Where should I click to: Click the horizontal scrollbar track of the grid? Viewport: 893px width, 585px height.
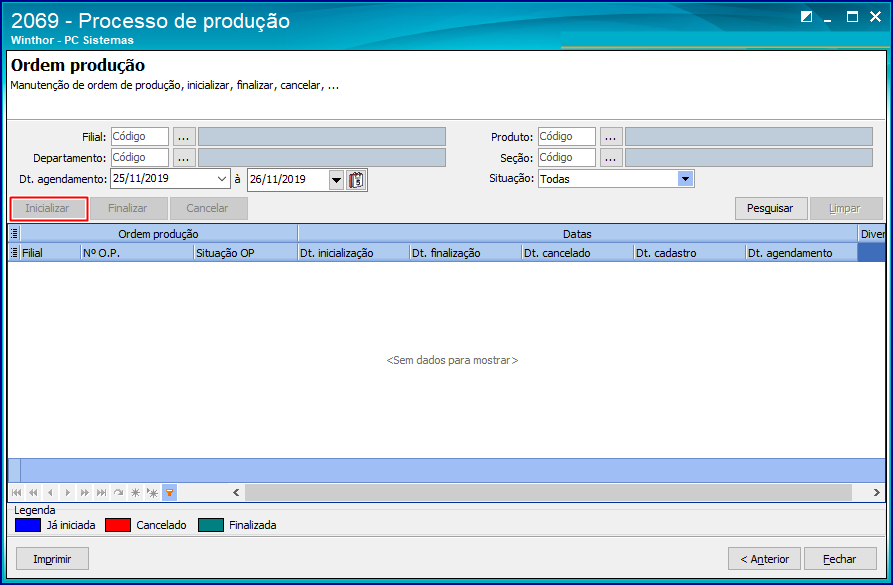pyautogui.click(x=548, y=493)
